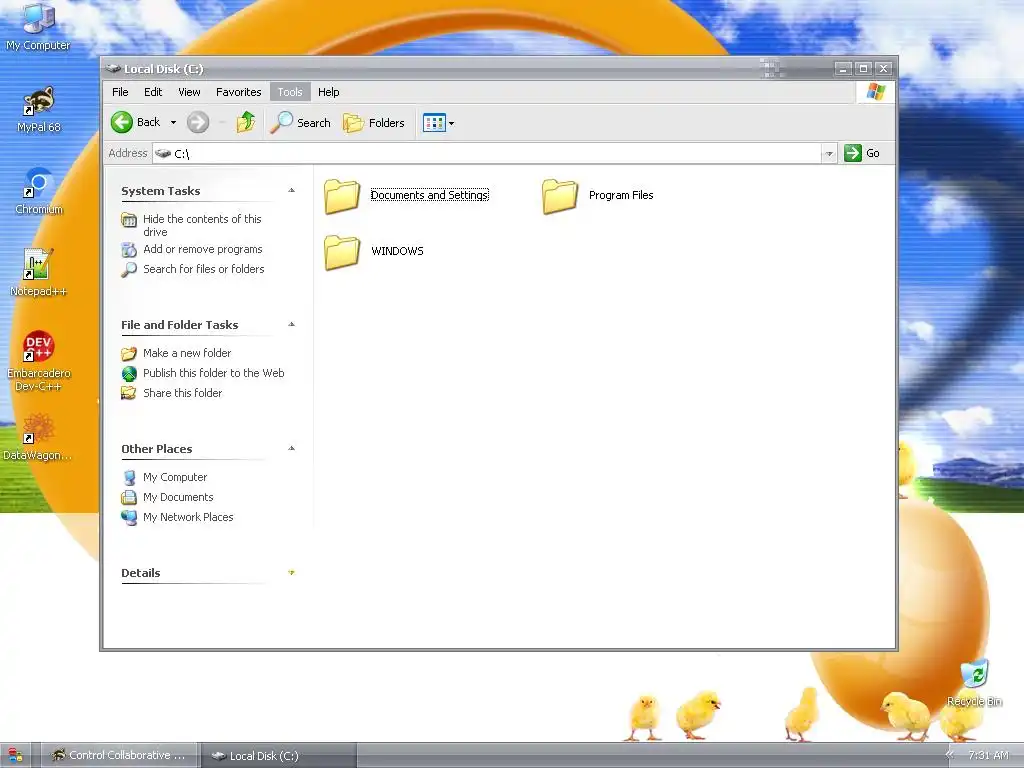Open the Edit menu
The height and width of the screenshot is (768, 1024).
[153, 92]
